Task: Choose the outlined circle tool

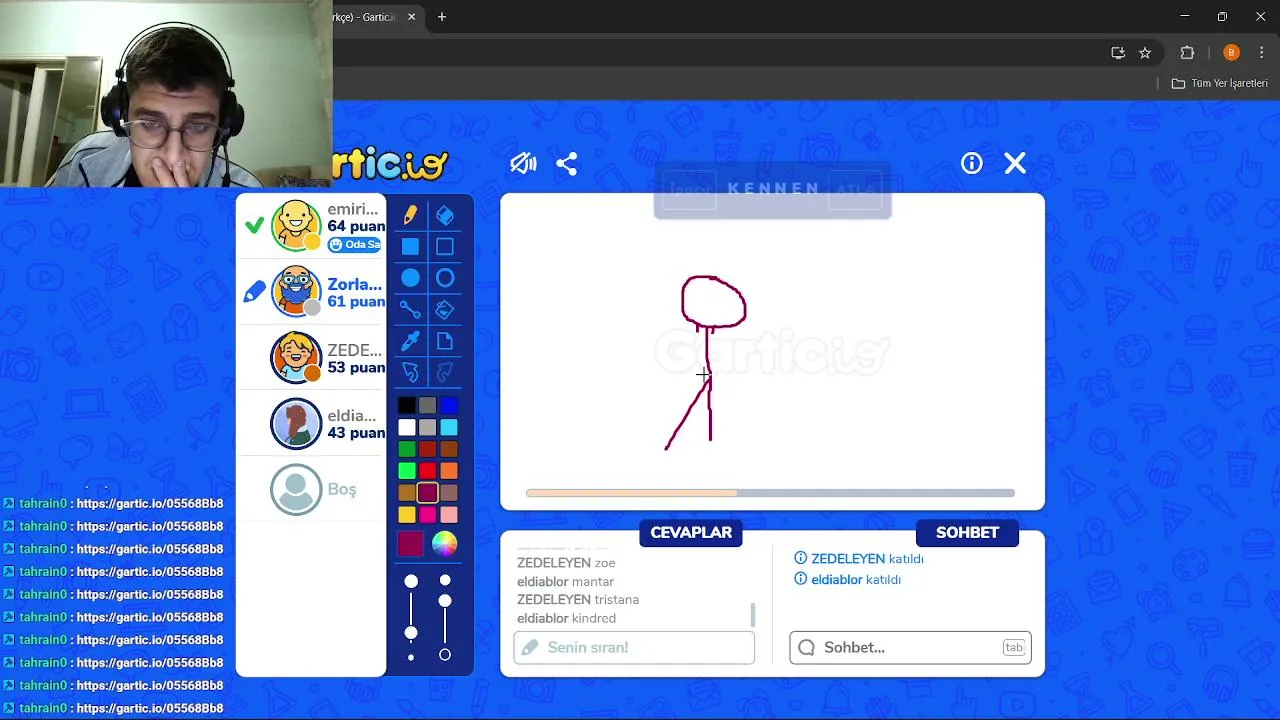Action: [445, 278]
